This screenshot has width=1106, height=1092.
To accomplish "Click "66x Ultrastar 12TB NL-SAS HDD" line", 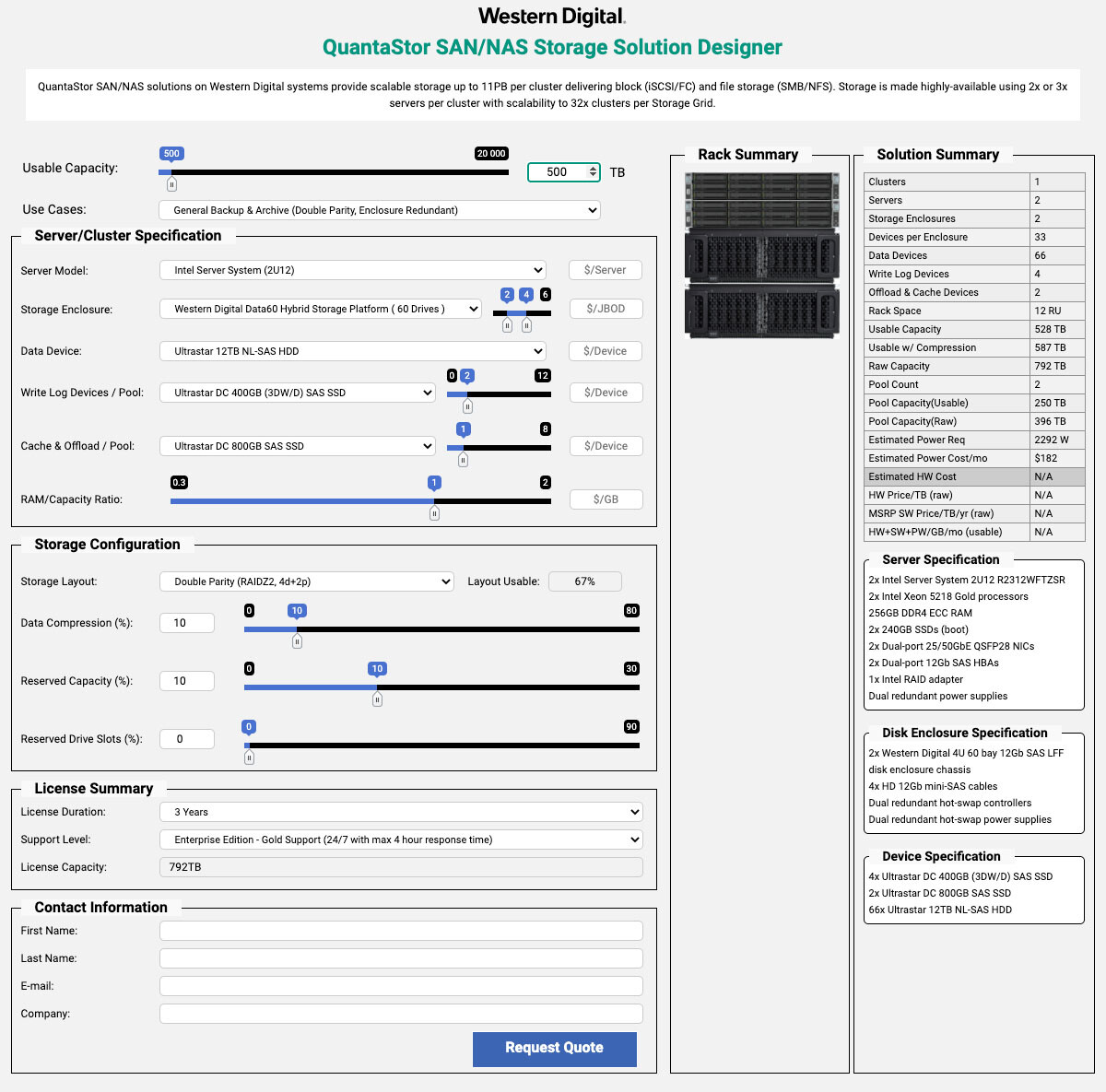I will pyautogui.click(x=940, y=910).
